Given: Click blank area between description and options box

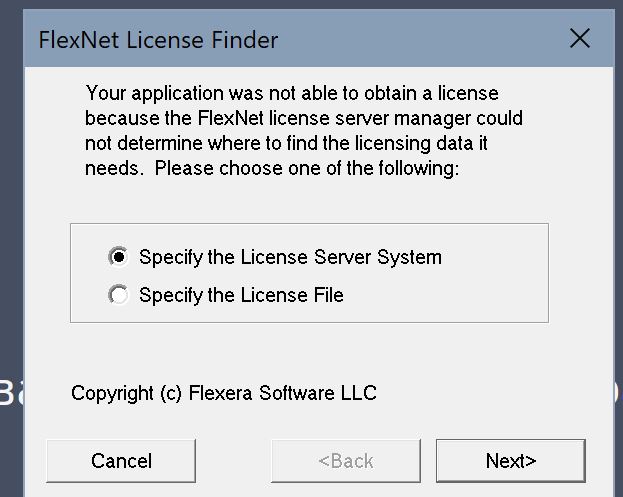Looking at the screenshot, I should (x=300, y=202).
